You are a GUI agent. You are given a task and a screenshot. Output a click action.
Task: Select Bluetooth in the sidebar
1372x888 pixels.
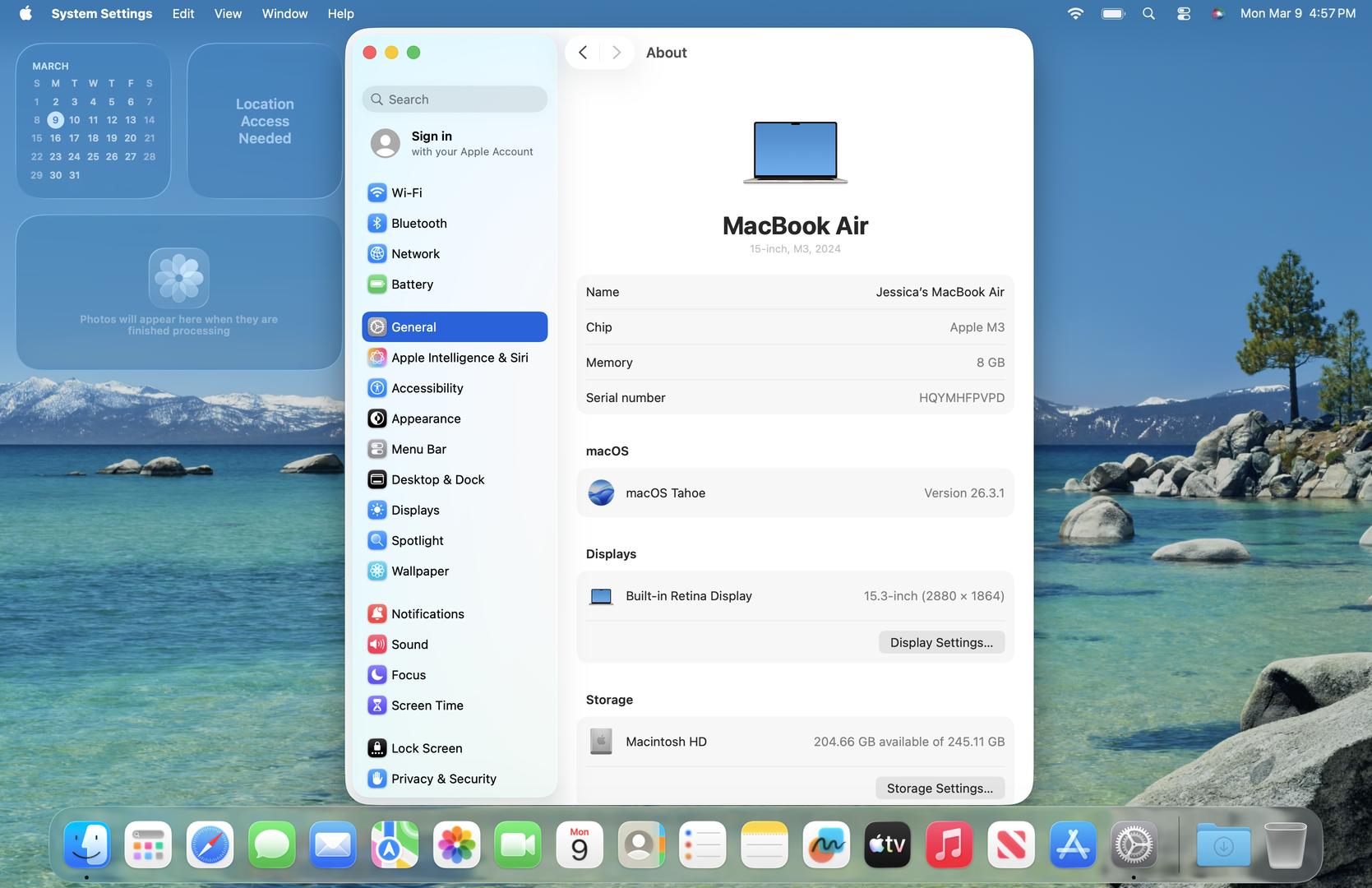click(418, 223)
